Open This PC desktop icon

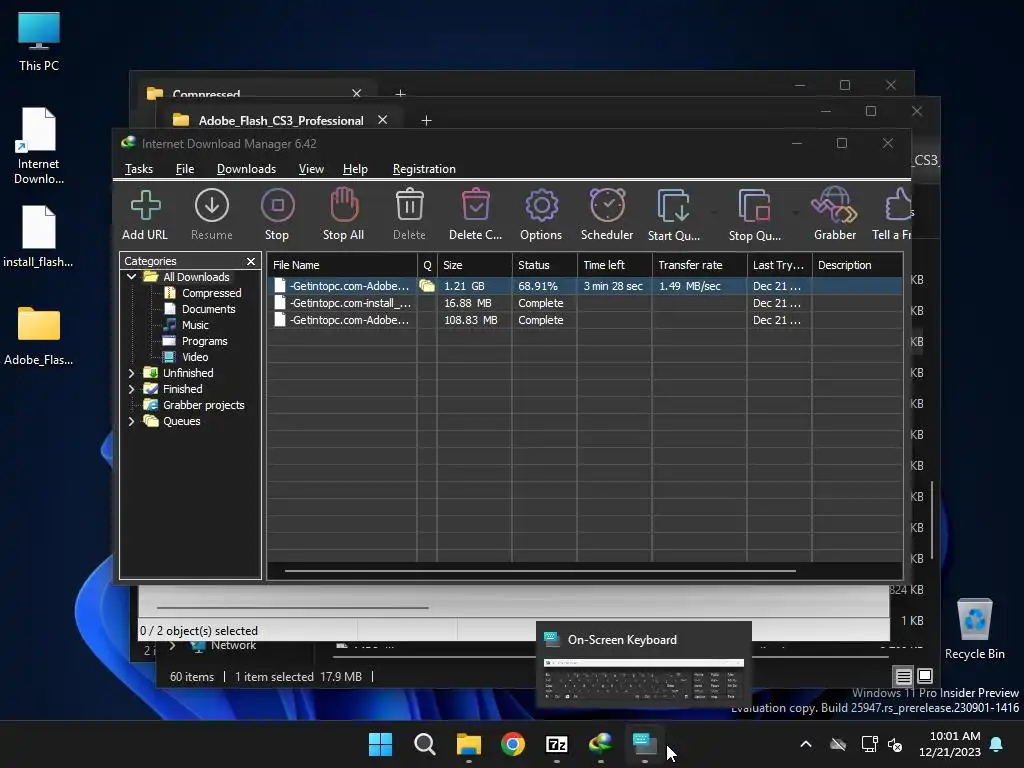tap(39, 41)
